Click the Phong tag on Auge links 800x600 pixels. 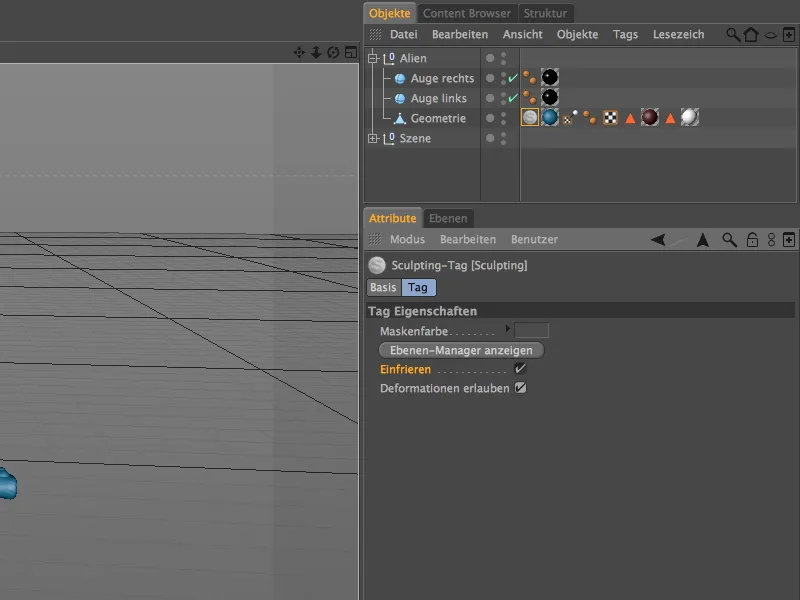(x=530, y=97)
